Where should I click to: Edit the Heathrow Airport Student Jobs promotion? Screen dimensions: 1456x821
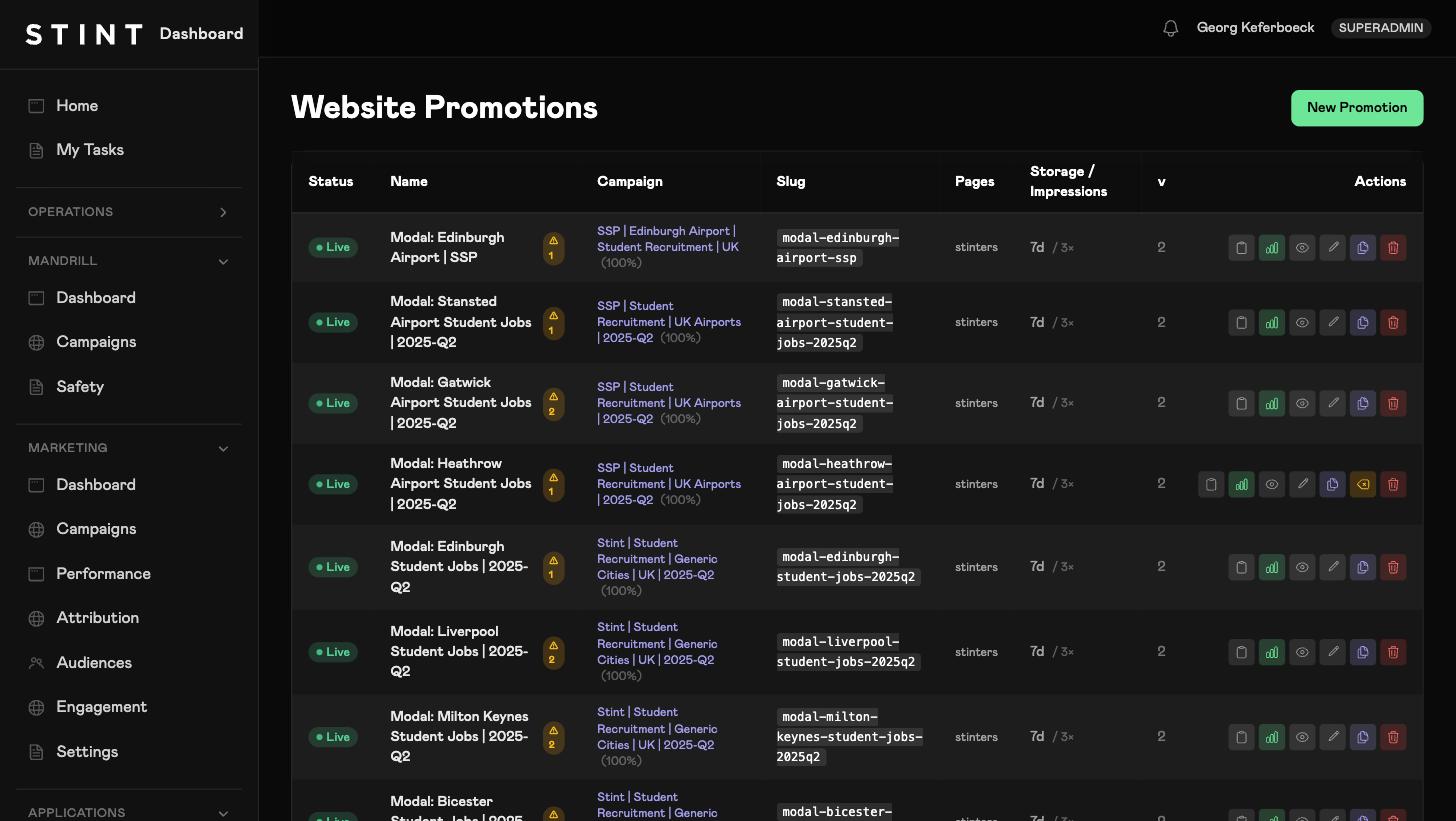1302,485
